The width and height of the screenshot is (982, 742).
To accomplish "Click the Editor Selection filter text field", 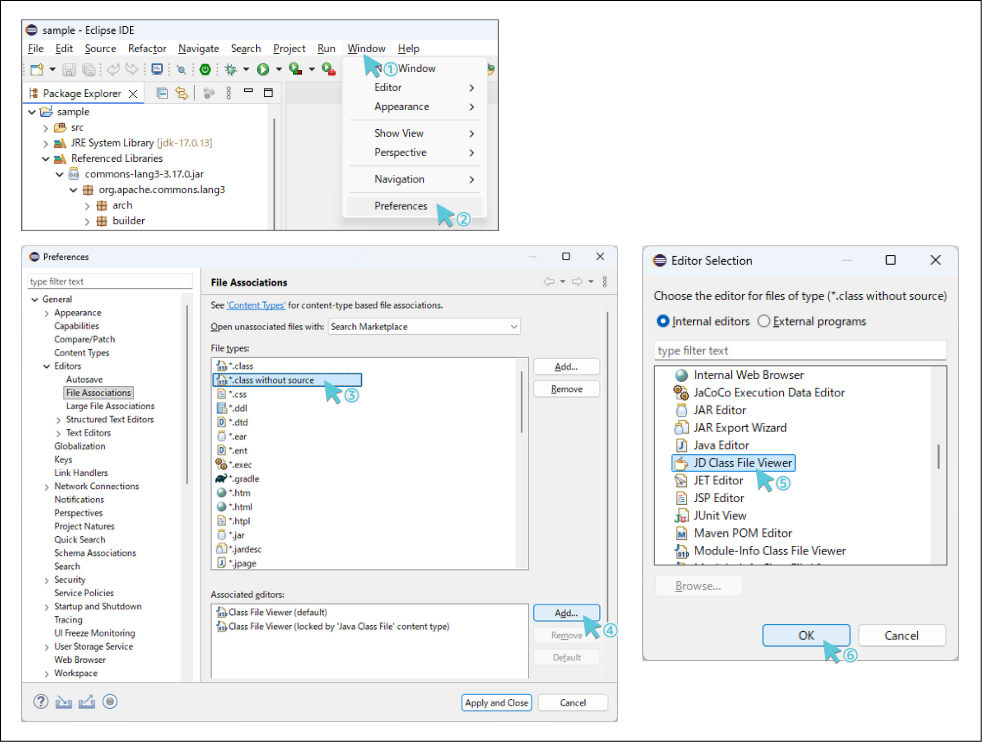I will [799, 350].
